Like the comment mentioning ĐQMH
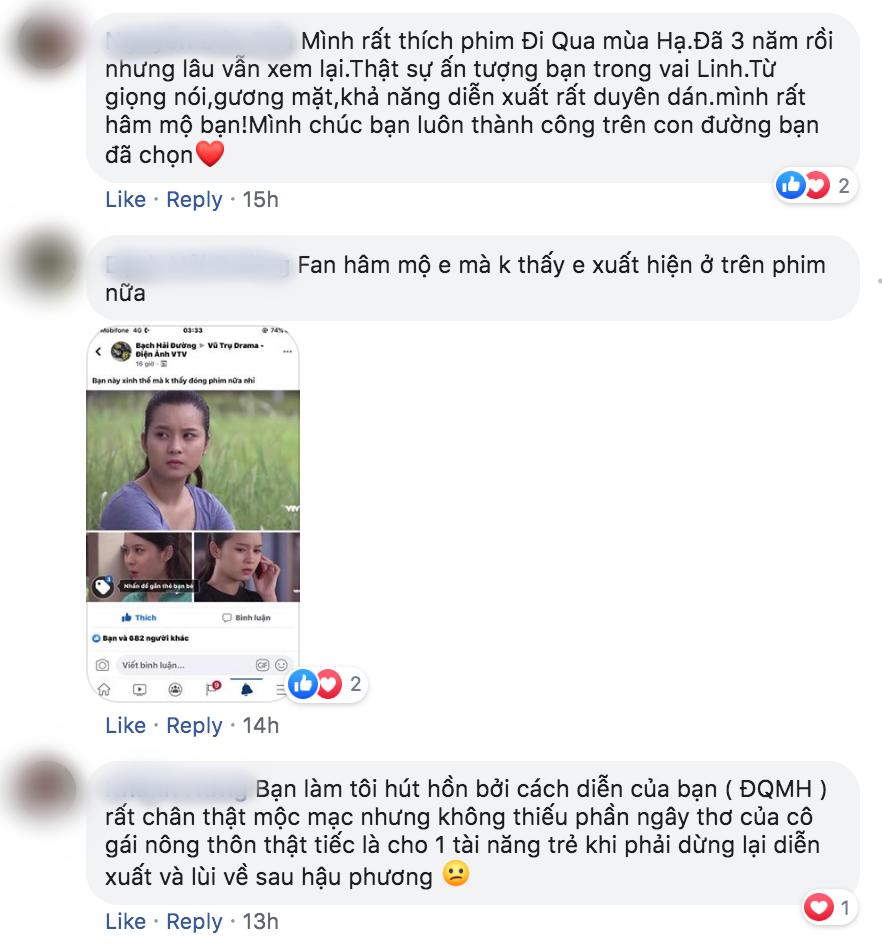 point(125,921)
